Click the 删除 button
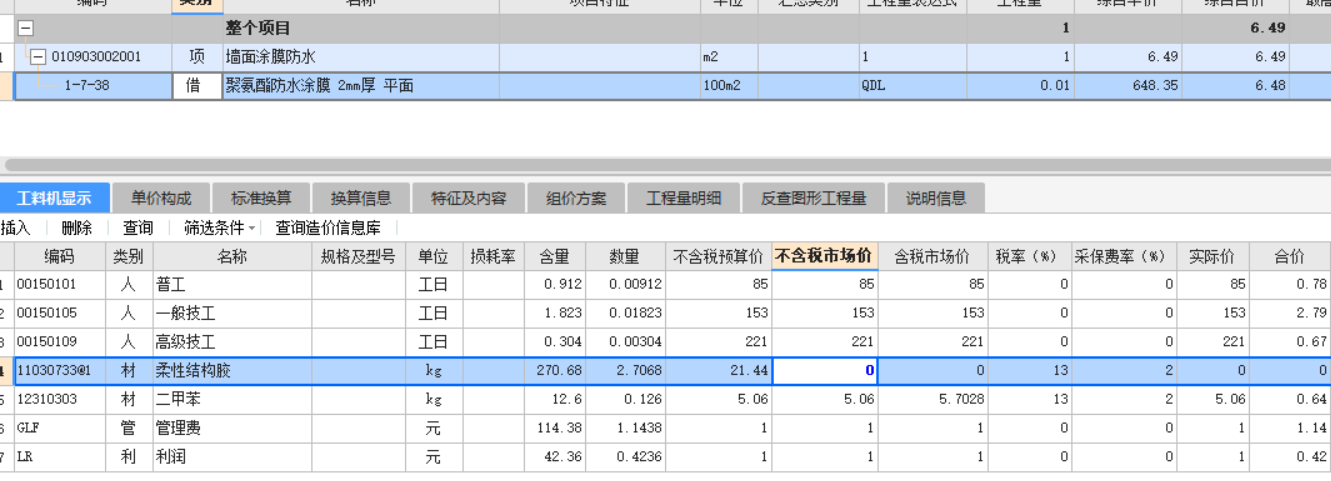Screen dimensions: 1331x481 [76, 229]
